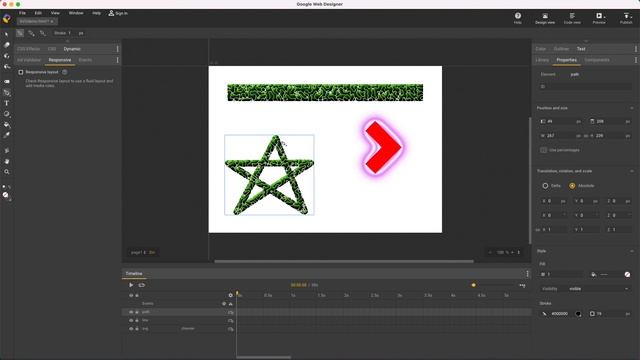Select the Zoom magnifier tool
The height and width of the screenshot is (360, 640).
pyautogui.click(x=7, y=172)
